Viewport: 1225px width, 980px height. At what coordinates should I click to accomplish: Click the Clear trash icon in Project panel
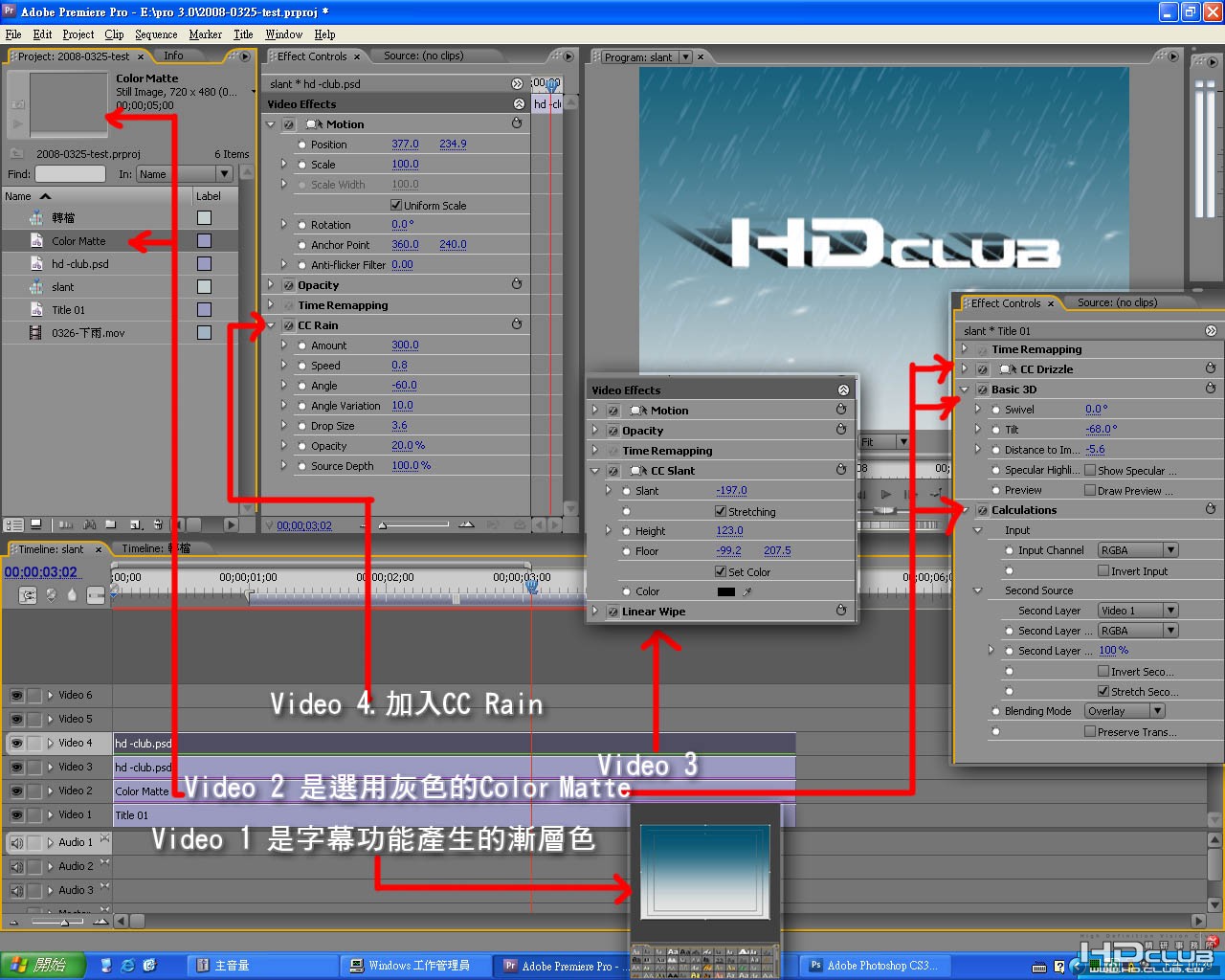pos(159,524)
